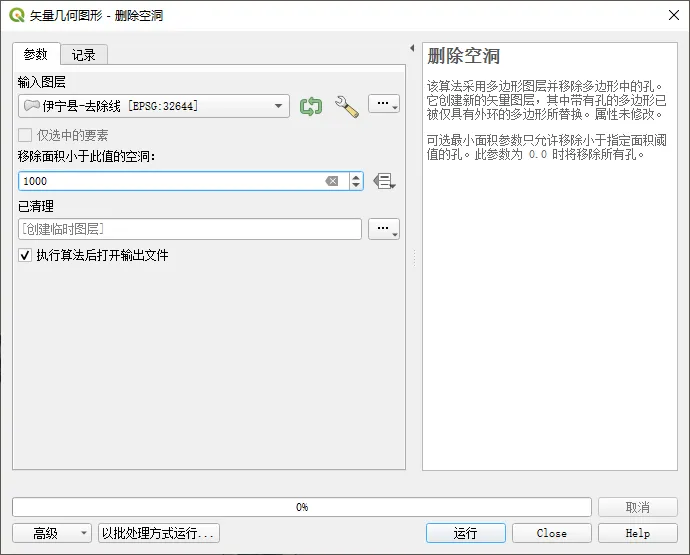Viewport: 690px width, 555px height.
Task: Select the 参数 tab
Action: click(36, 55)
